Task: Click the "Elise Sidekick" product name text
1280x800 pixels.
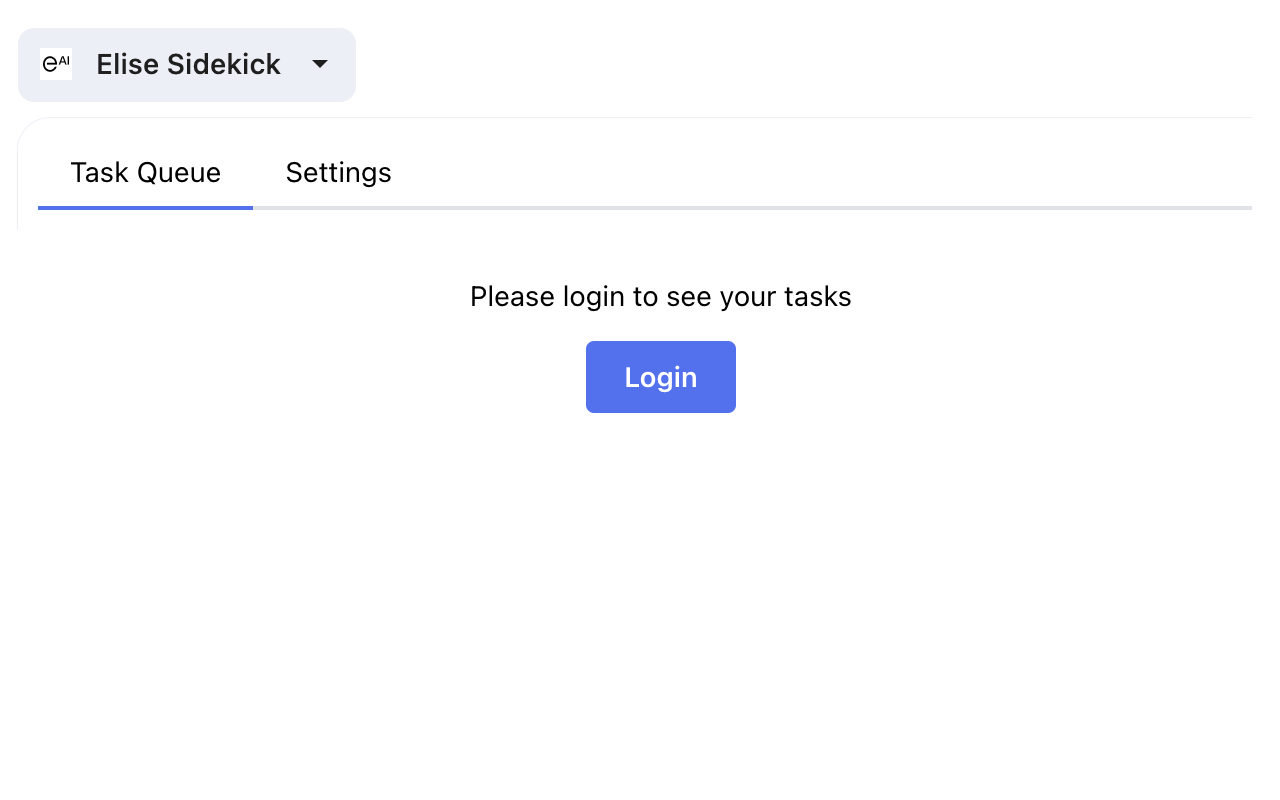Action: coord(188,65)
